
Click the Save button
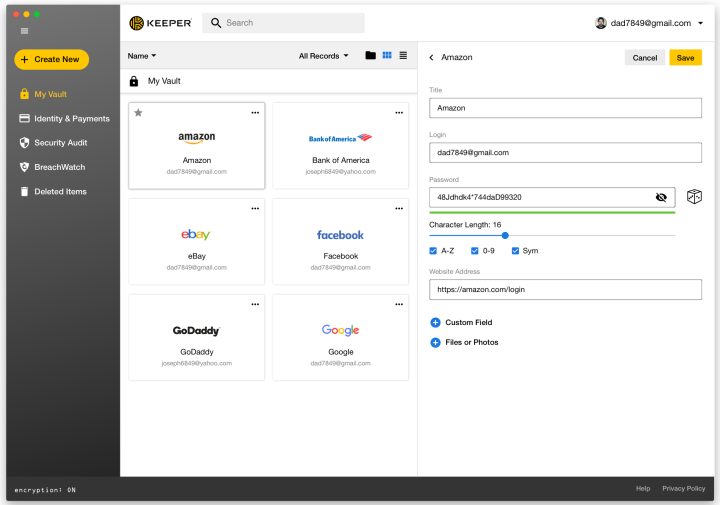(x=685, y=58)
